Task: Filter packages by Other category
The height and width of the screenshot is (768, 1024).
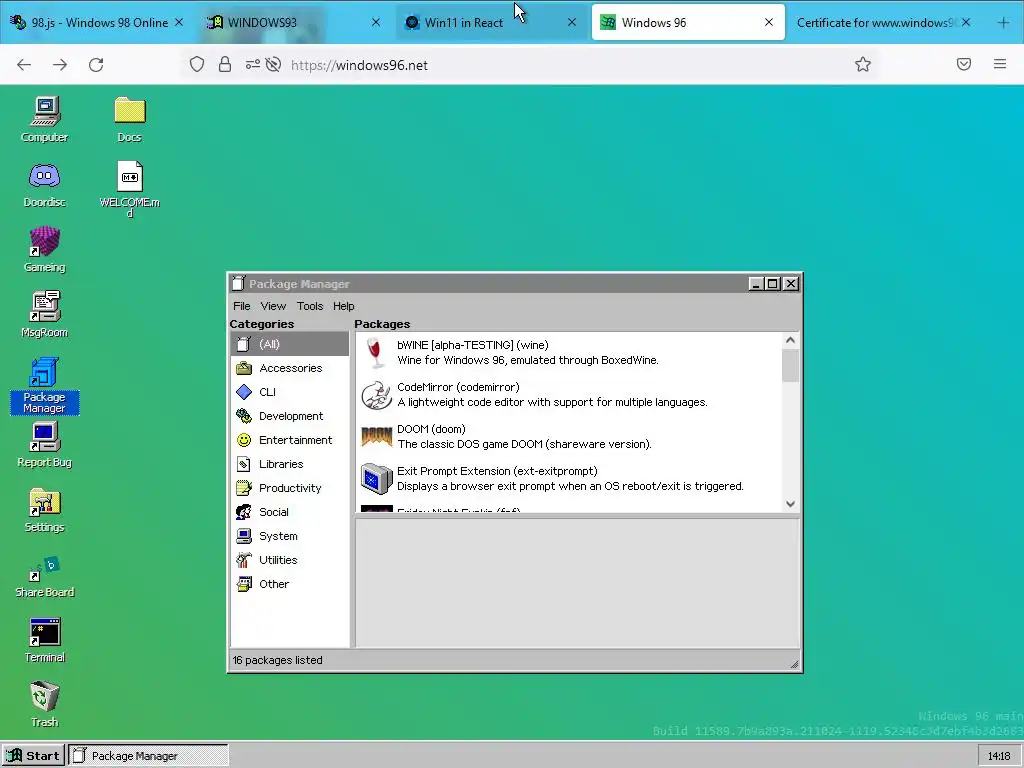Action: 290,584
